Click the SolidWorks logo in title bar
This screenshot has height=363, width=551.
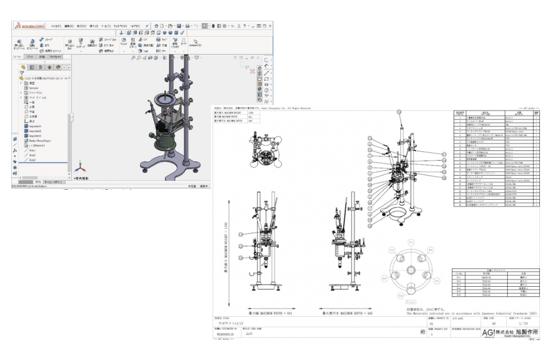[30, 26]
